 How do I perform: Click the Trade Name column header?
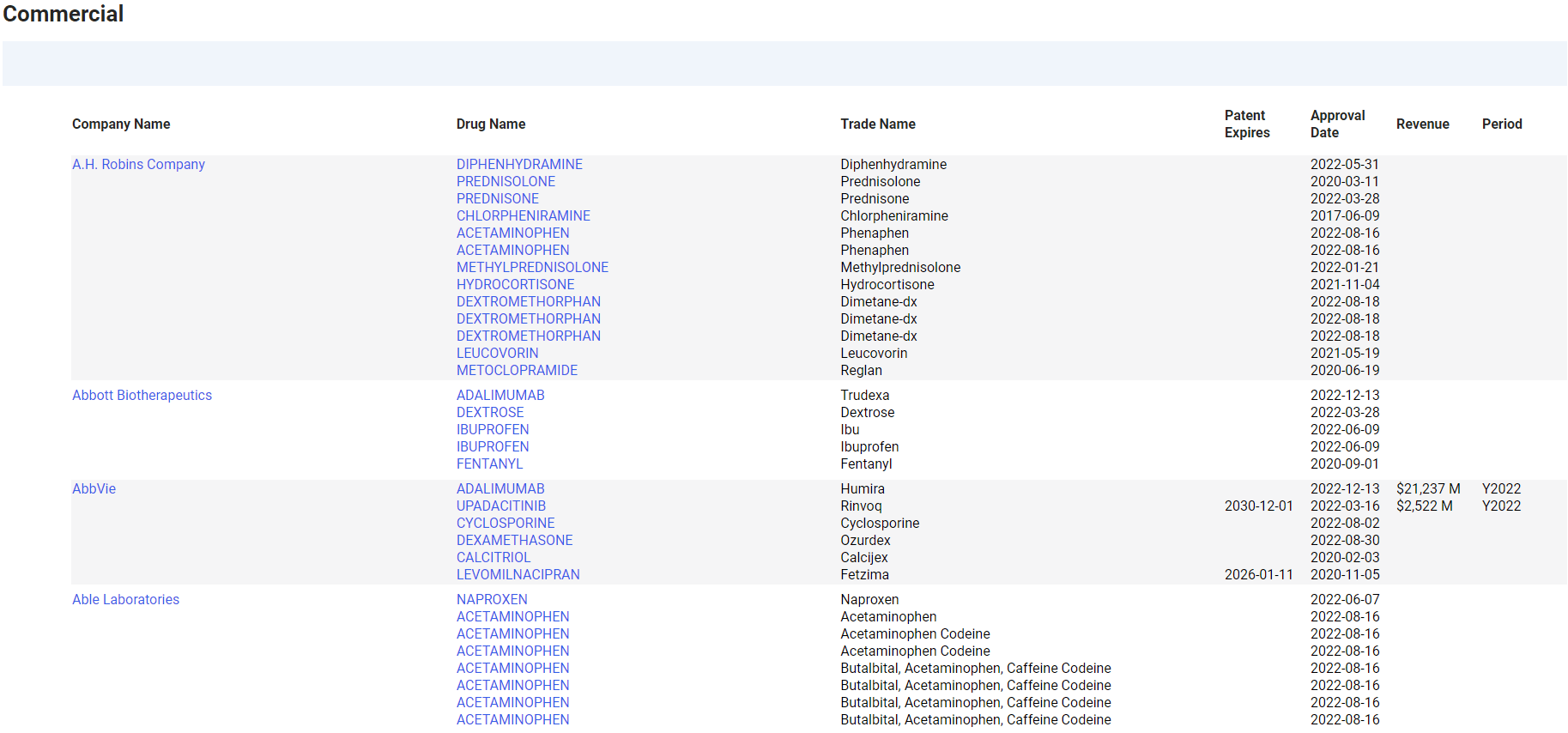pos(878,124)
